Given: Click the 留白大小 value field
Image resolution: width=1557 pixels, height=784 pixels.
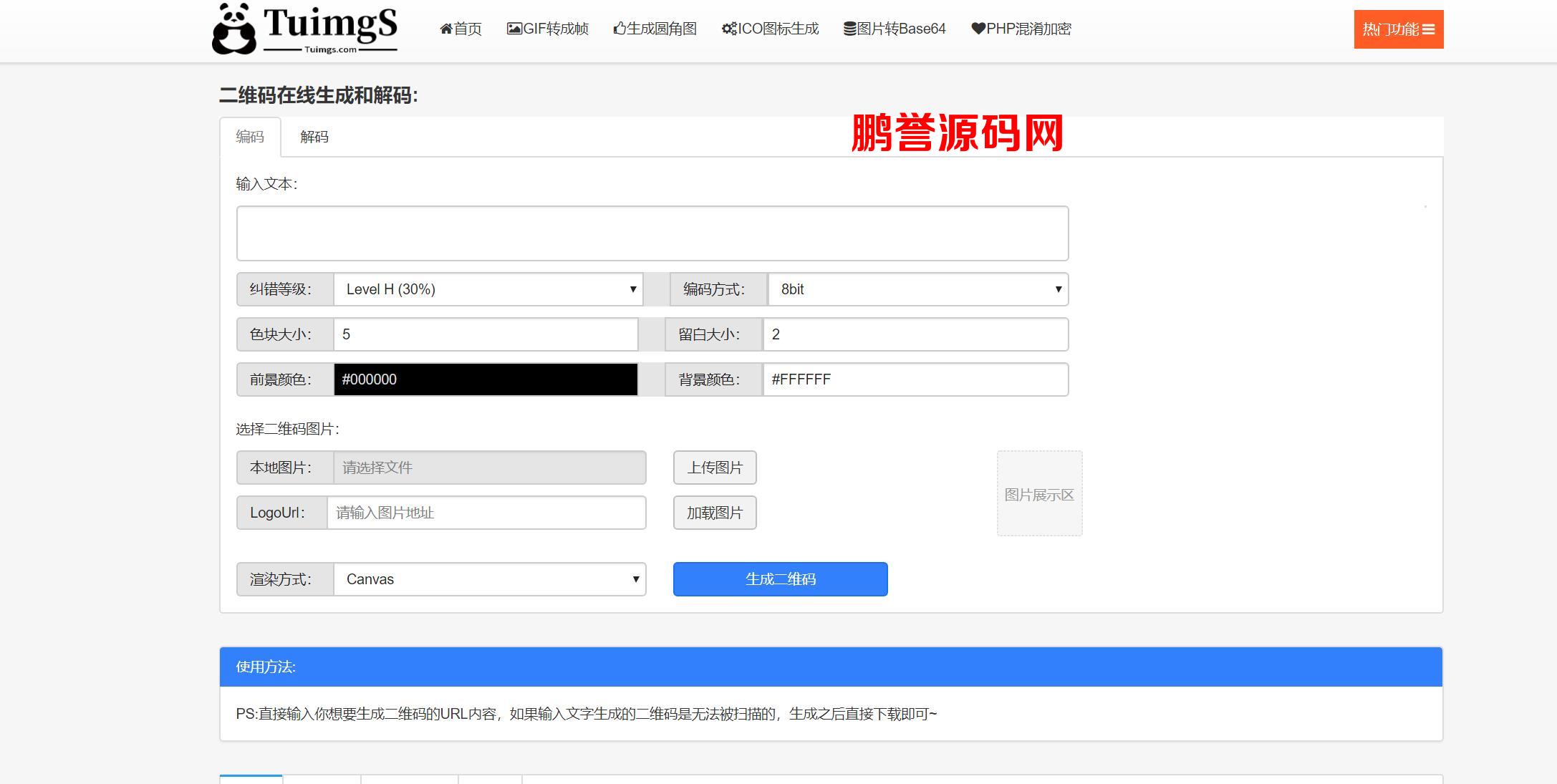Looking at the screenshot, I should [x=916, y=334].
